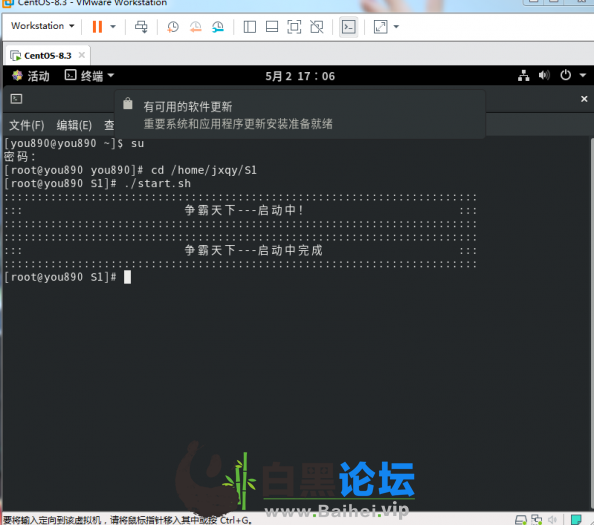Close the CentOS-8.3 tab
Image resolution: width=594 pixels, height=525 pixels.
(81, 55)
